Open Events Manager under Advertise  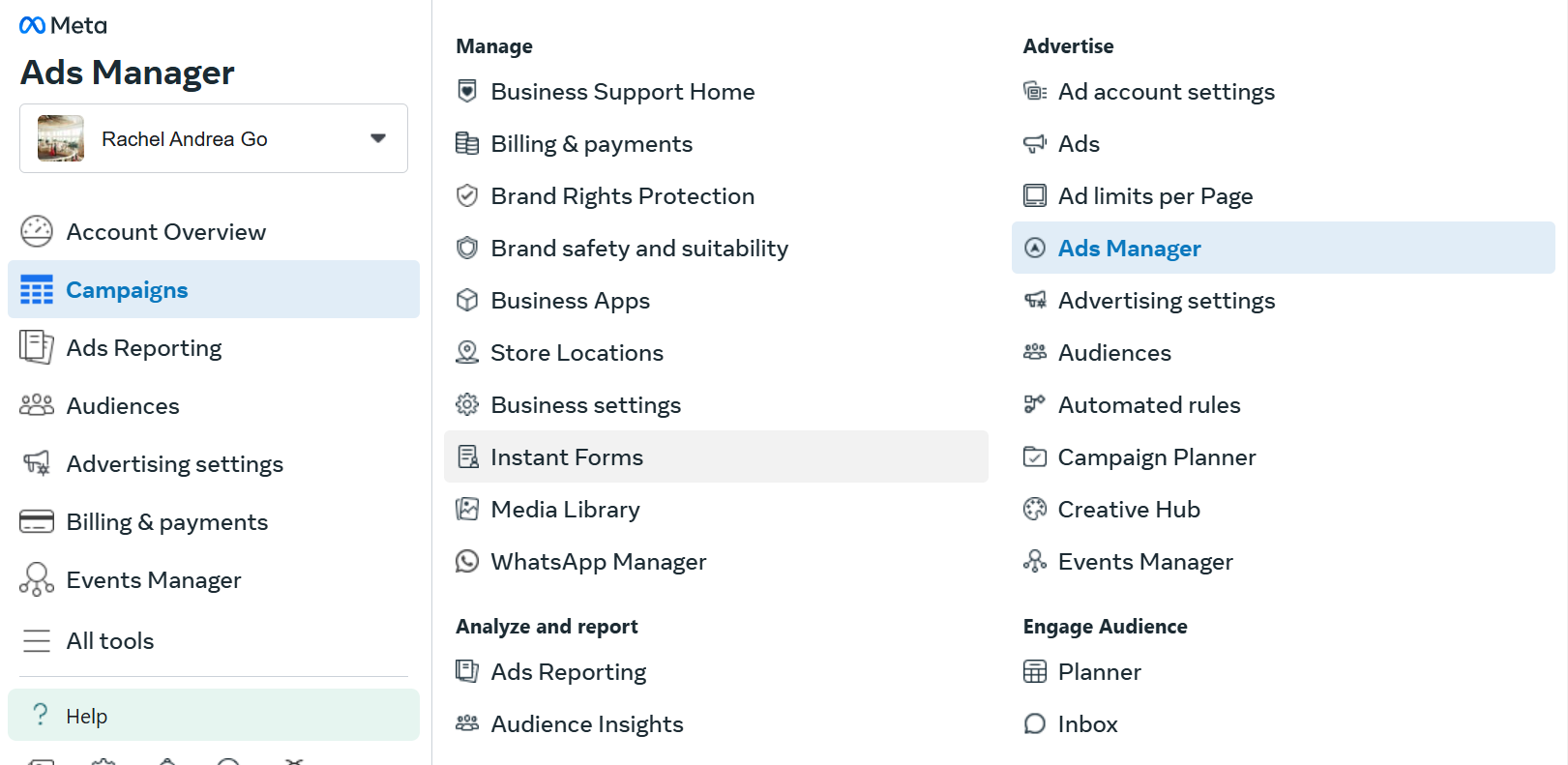[1284, 562]
